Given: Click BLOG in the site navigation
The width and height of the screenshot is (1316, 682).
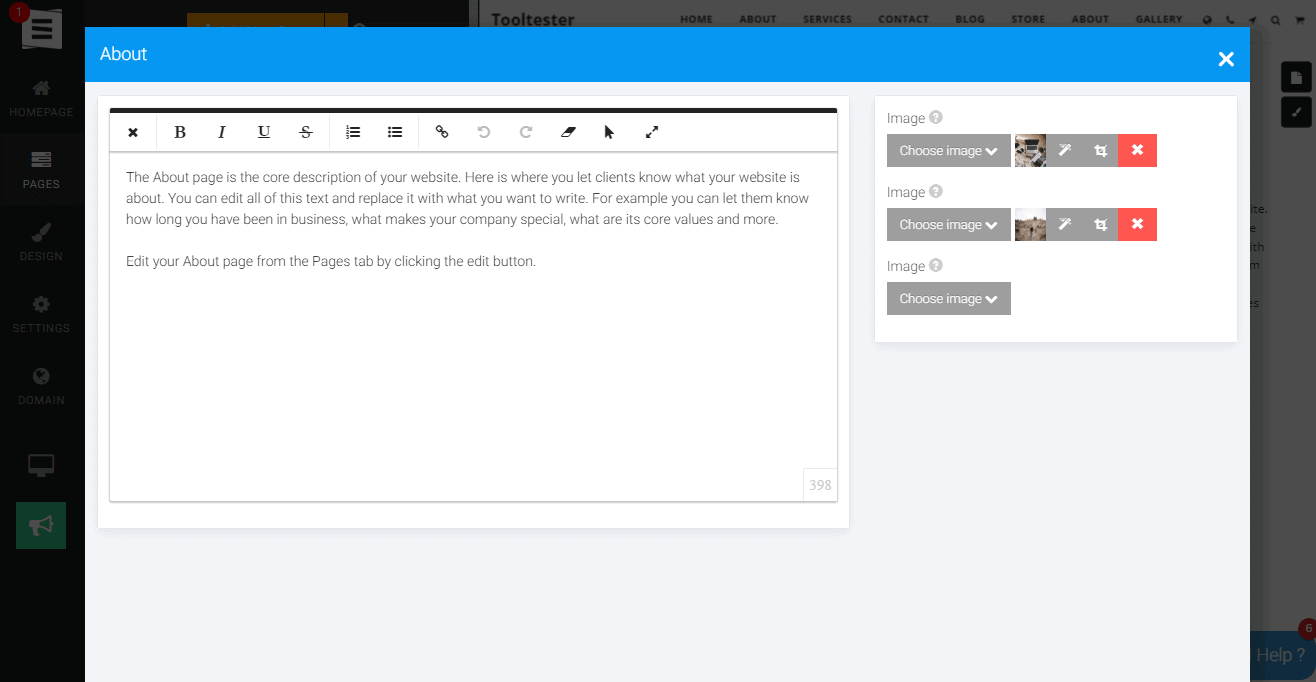Looking at the screenshot, I should [970, 19].
